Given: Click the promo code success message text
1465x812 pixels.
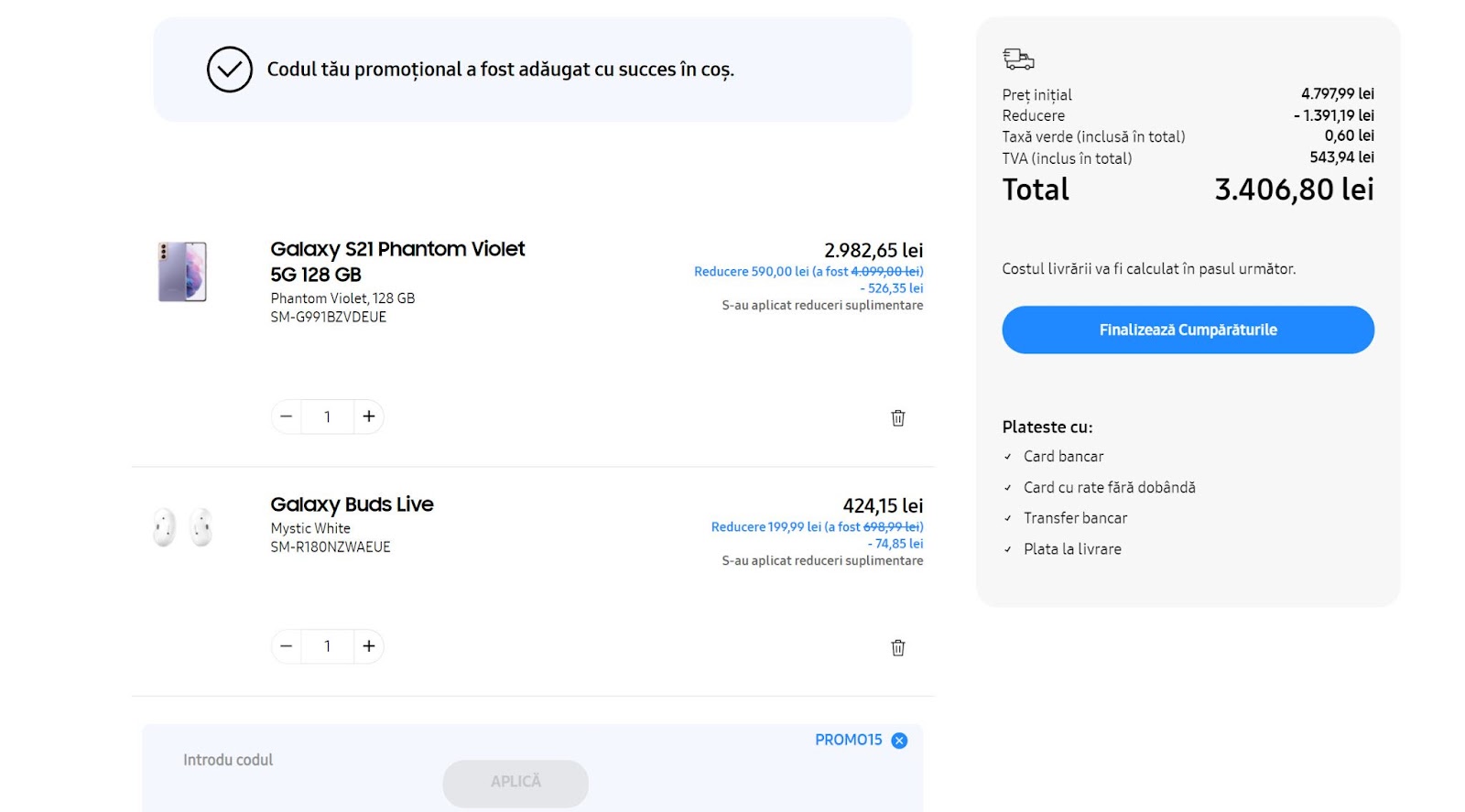Looking at the screenshot, I should 500,70.
